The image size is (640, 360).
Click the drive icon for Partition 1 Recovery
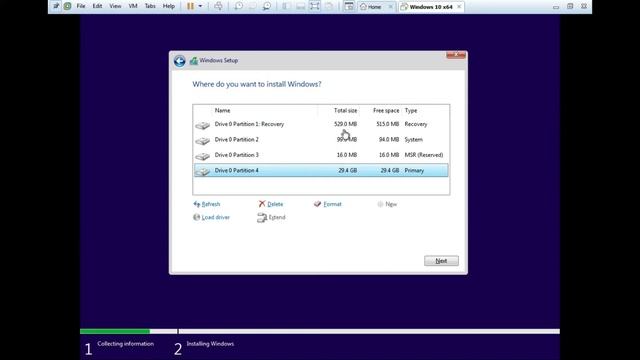click(x=202, y=125)
